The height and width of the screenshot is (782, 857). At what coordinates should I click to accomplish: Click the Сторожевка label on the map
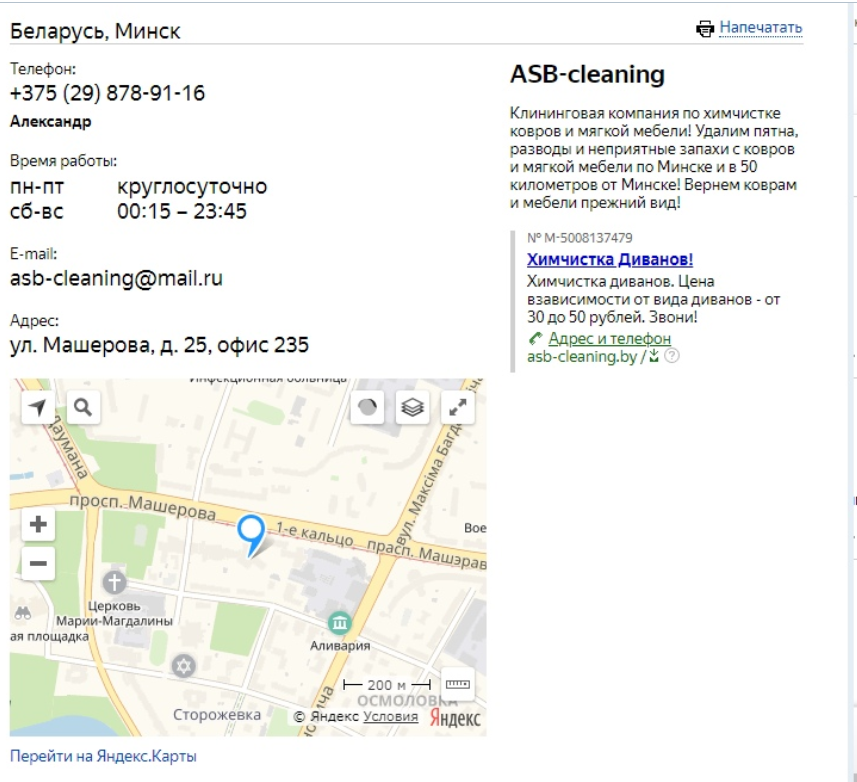pyautogui.click(x=217, y=715)
